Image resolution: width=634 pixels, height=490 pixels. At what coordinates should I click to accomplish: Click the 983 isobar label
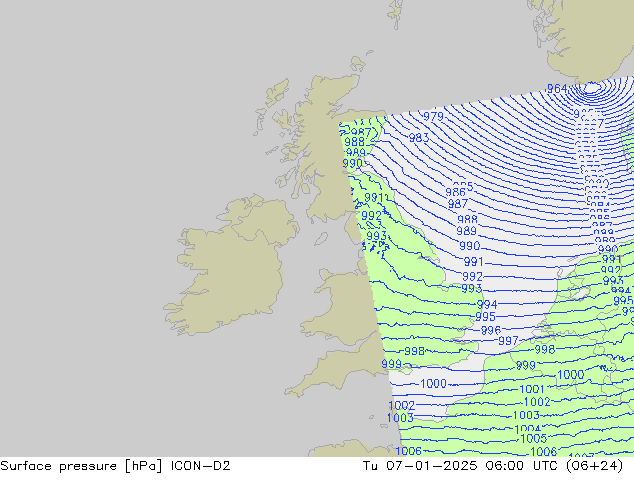(419, 138)
